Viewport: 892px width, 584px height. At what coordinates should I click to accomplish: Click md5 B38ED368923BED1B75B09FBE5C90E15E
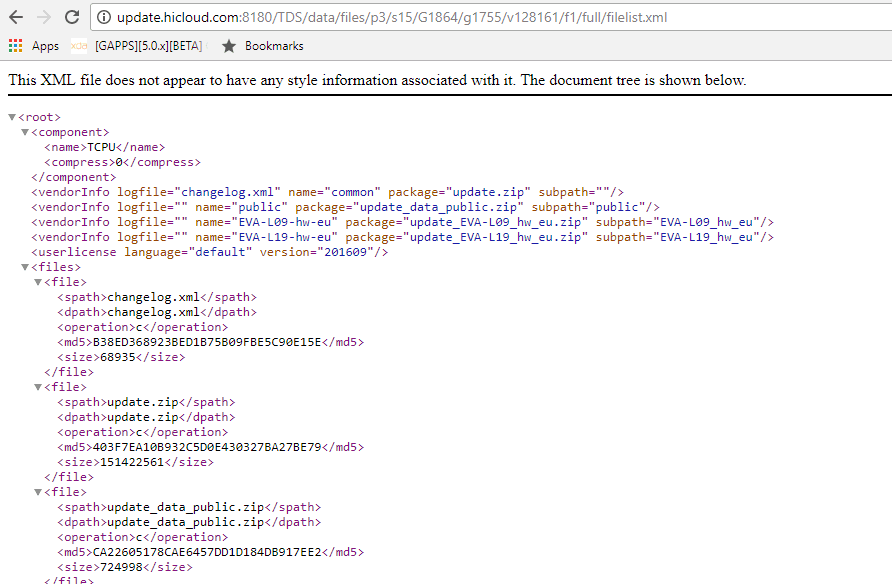207,342
